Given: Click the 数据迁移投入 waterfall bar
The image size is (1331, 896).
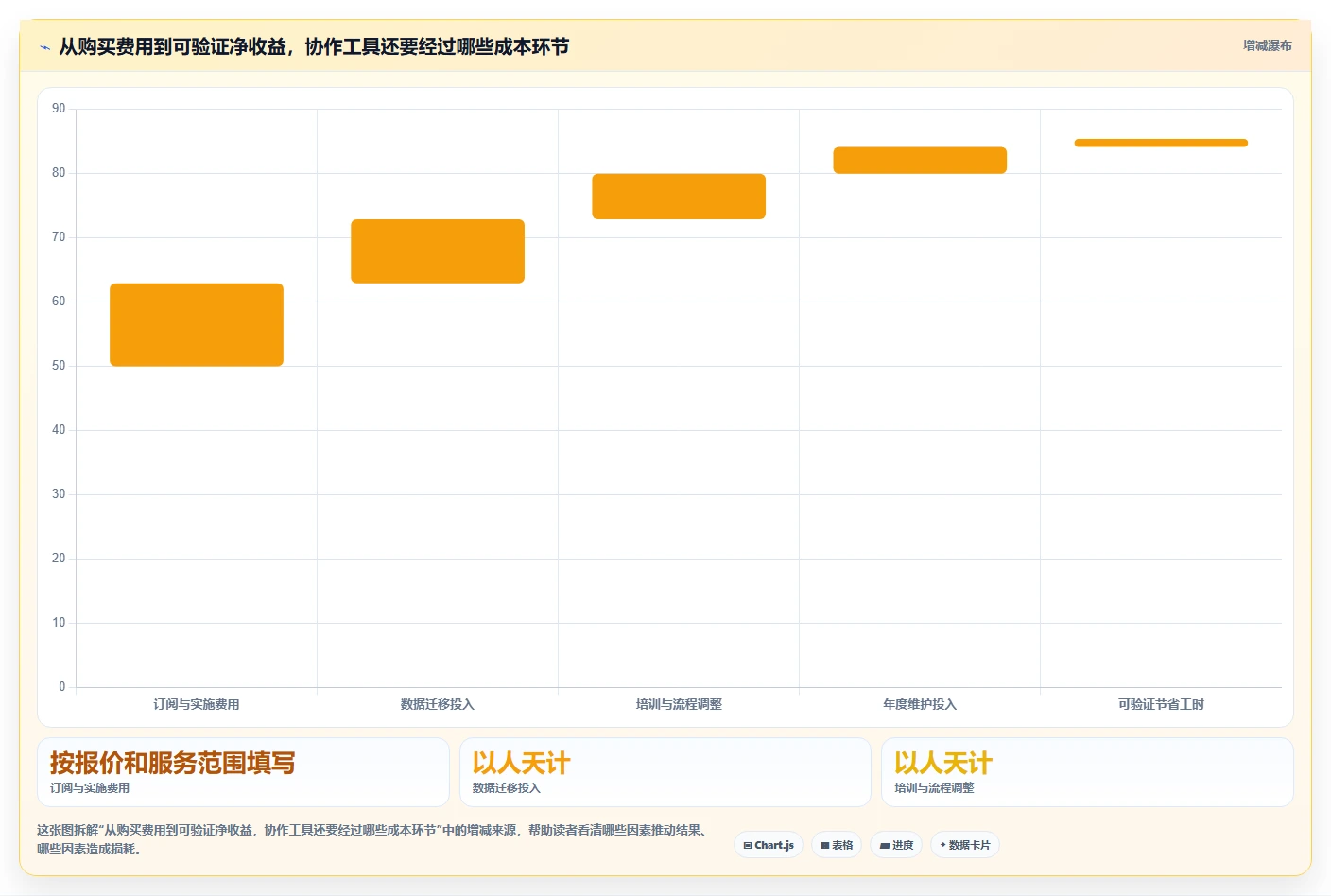Looking at the screenshot, I should [438, 251].
